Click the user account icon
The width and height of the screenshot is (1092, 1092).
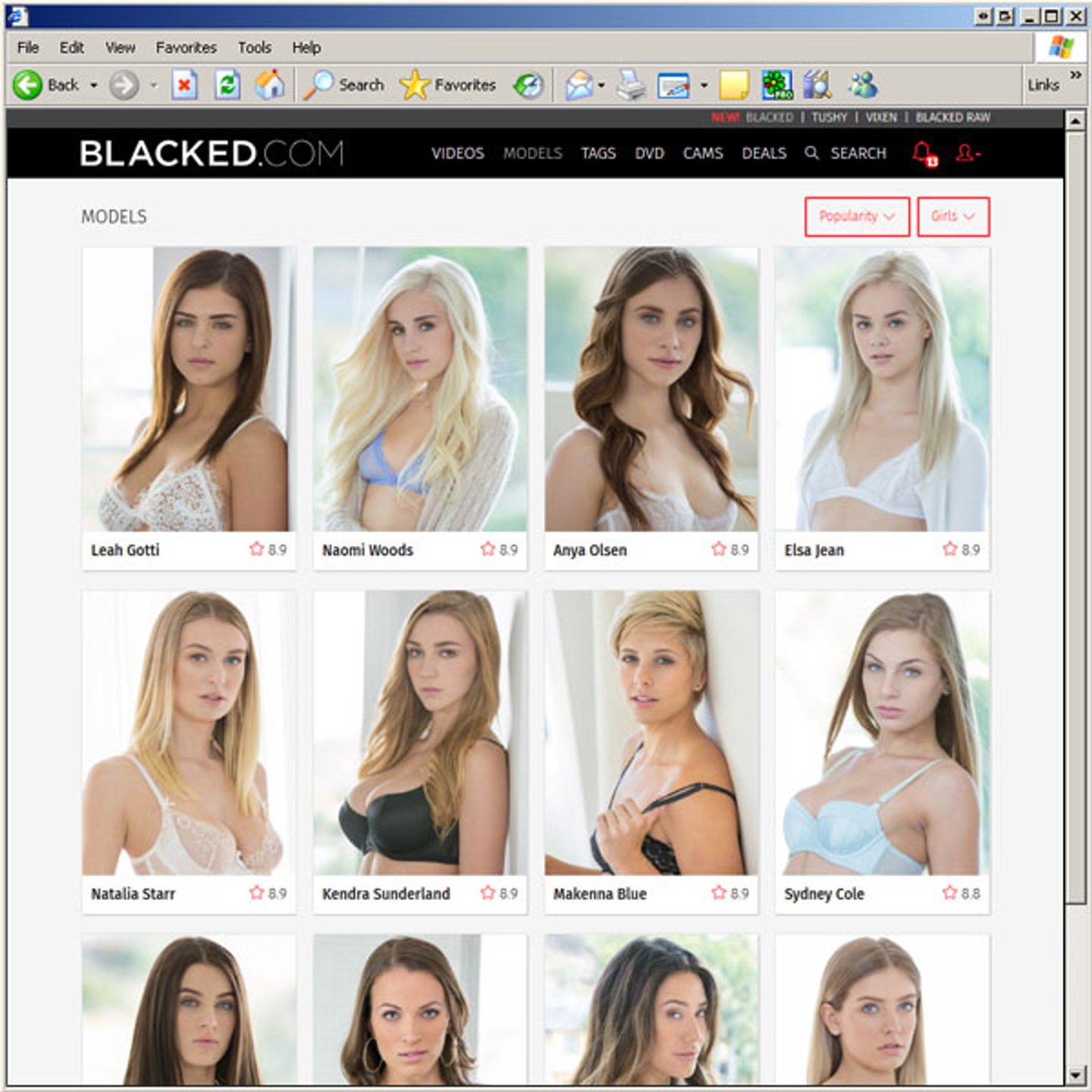click(x=966, y=153)
